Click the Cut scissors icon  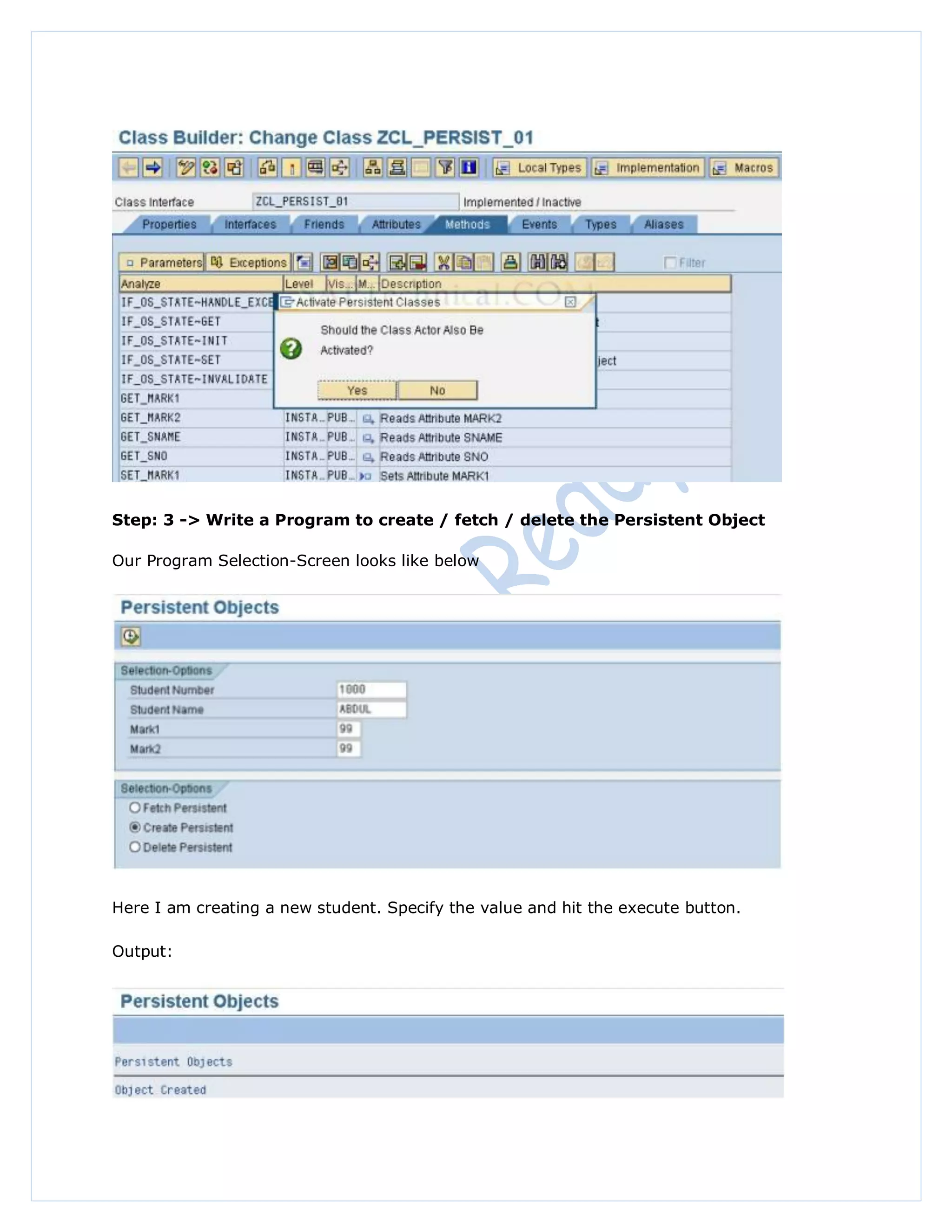pos(444,262)
